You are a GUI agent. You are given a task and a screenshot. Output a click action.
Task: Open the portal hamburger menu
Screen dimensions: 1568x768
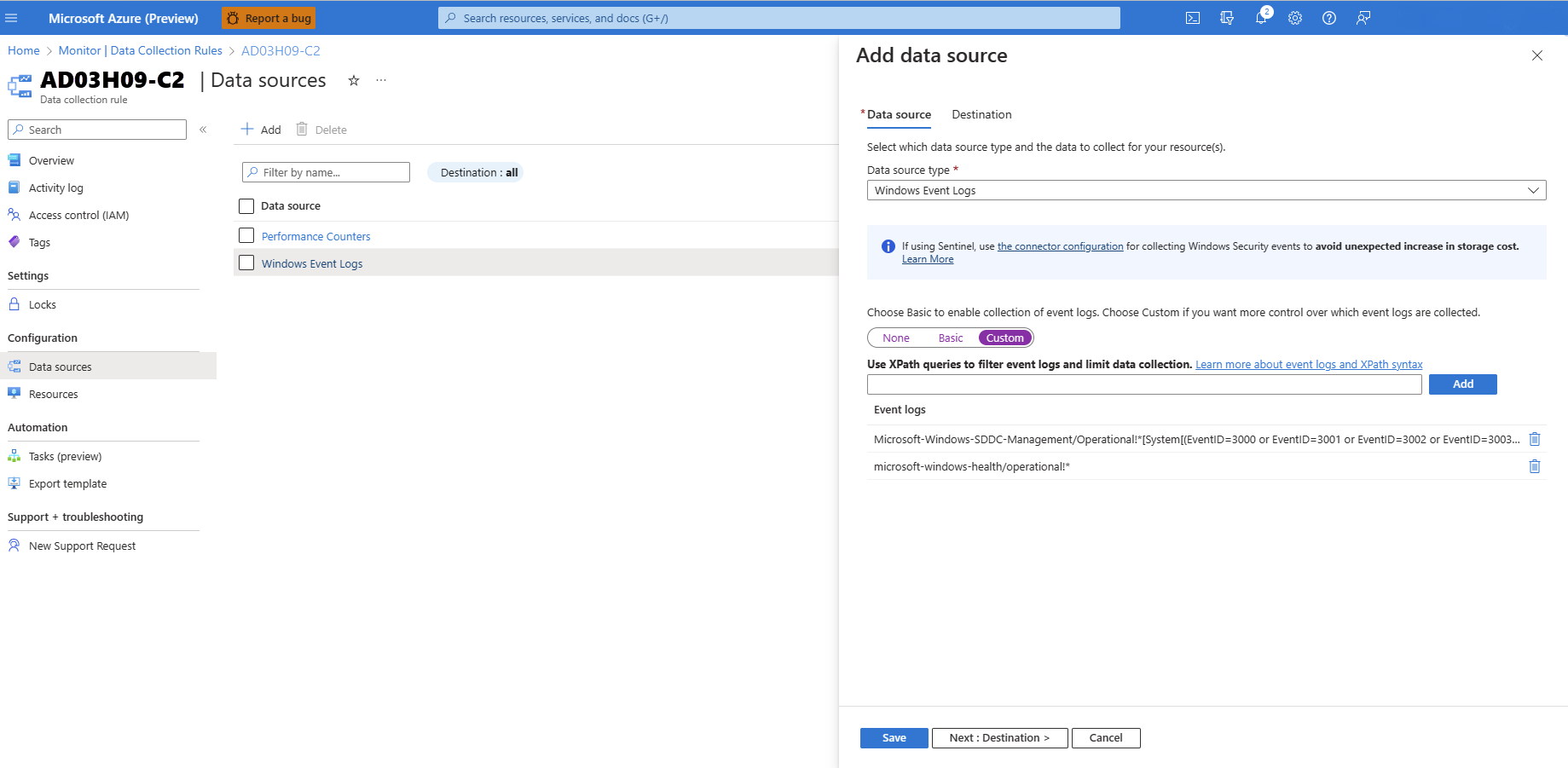(12, 18)
